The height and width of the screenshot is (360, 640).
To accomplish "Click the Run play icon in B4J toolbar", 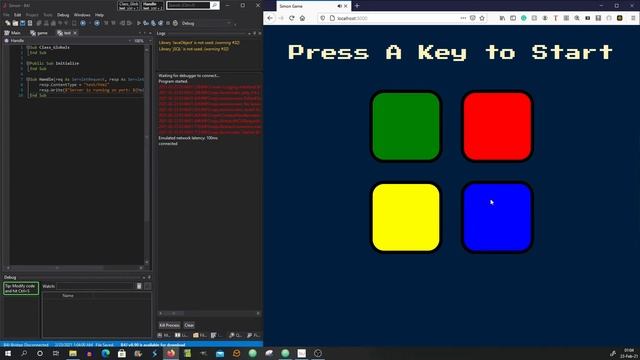I will point(139,23).
